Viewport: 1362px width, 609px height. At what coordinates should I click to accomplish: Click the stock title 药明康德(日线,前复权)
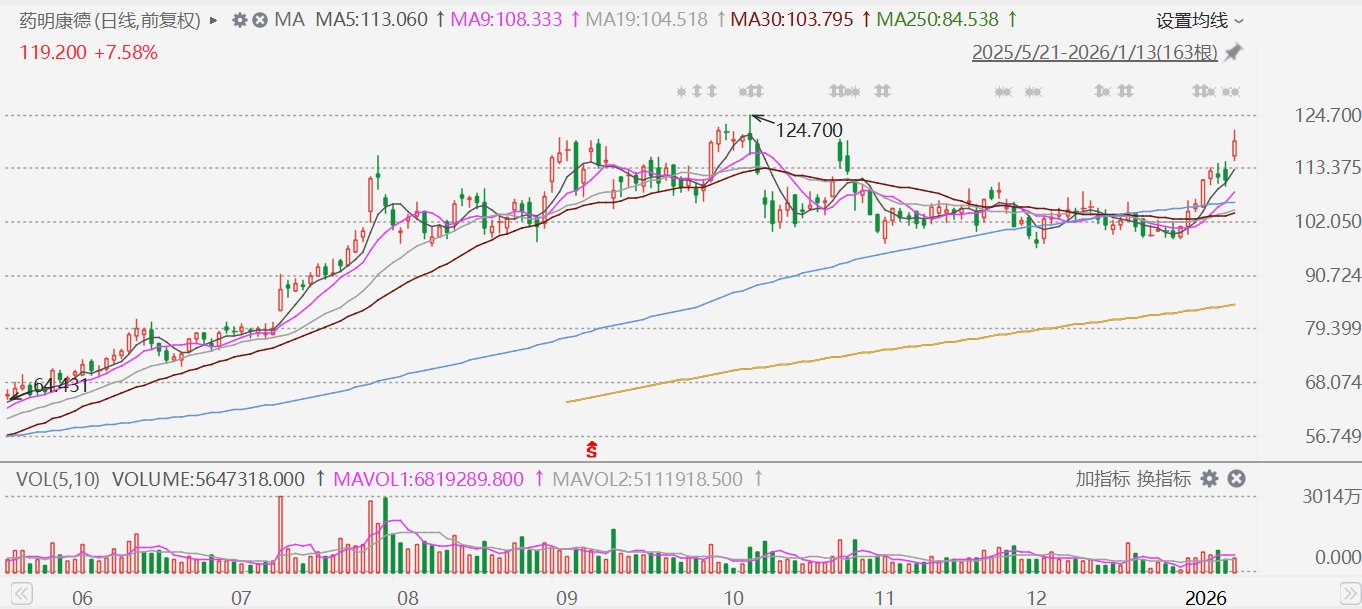click(x=110, y=20)
